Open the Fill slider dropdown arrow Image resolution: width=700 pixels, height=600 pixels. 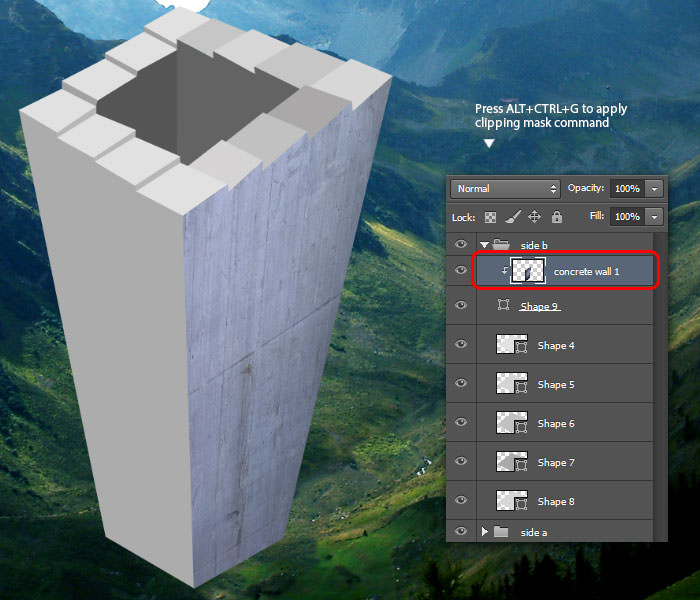pyautogui.click(x=654, y=217)
